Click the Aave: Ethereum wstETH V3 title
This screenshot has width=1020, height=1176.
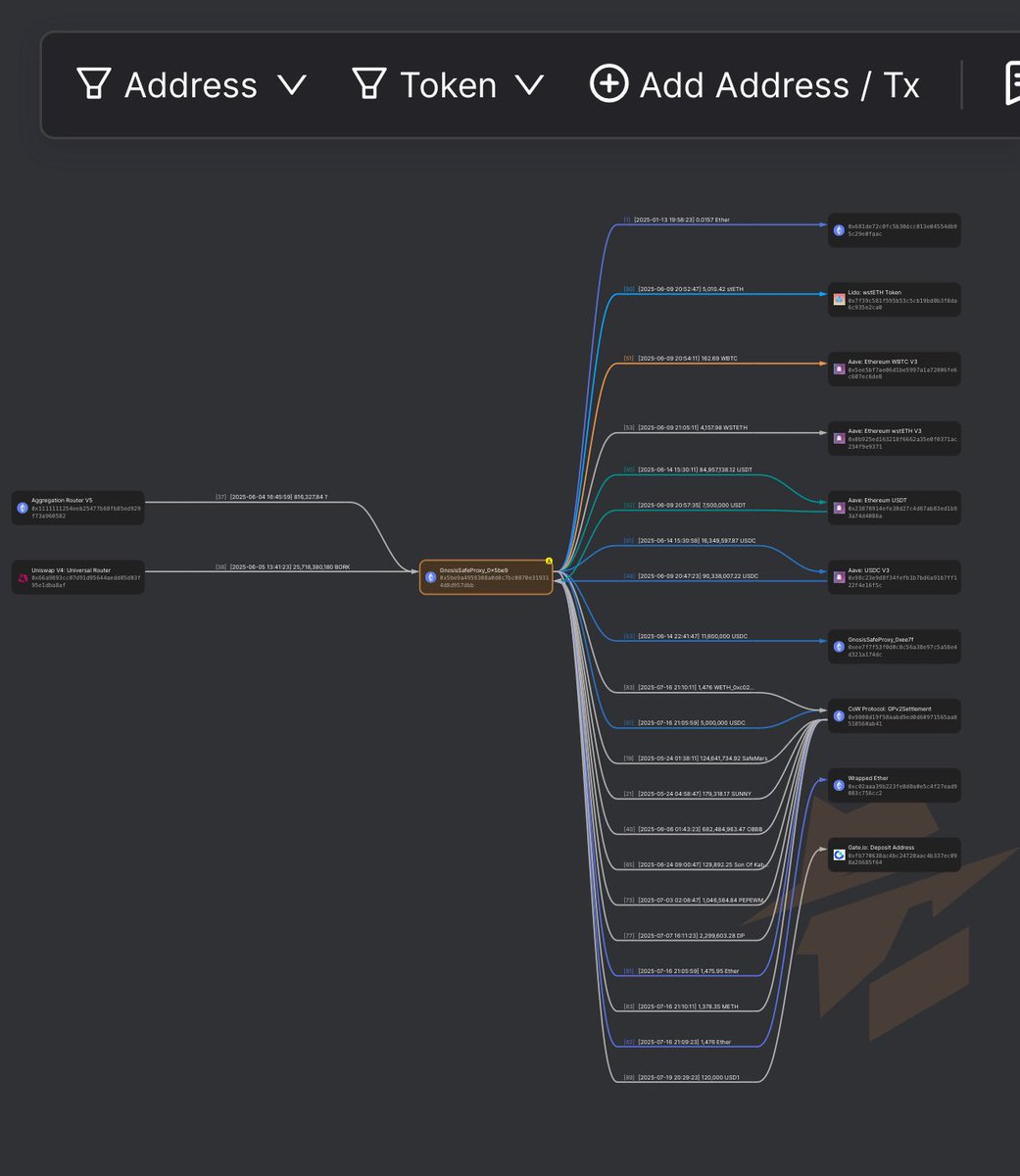point(885,430)
